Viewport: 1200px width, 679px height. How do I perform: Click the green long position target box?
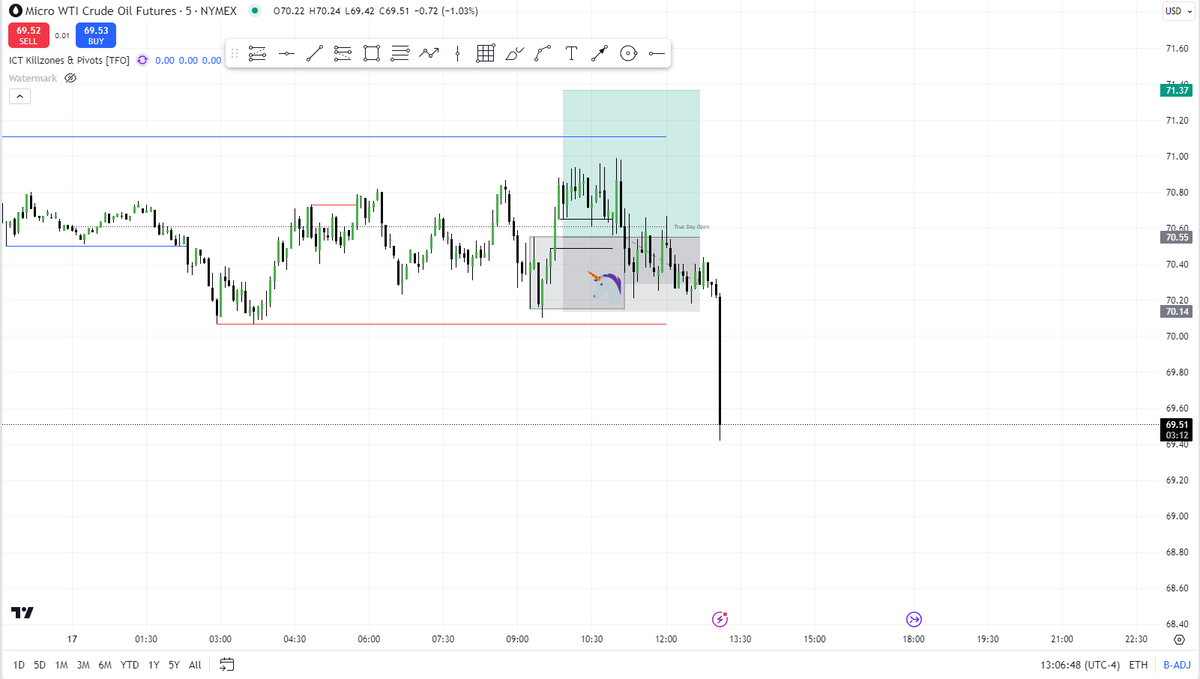coord(631,163)
